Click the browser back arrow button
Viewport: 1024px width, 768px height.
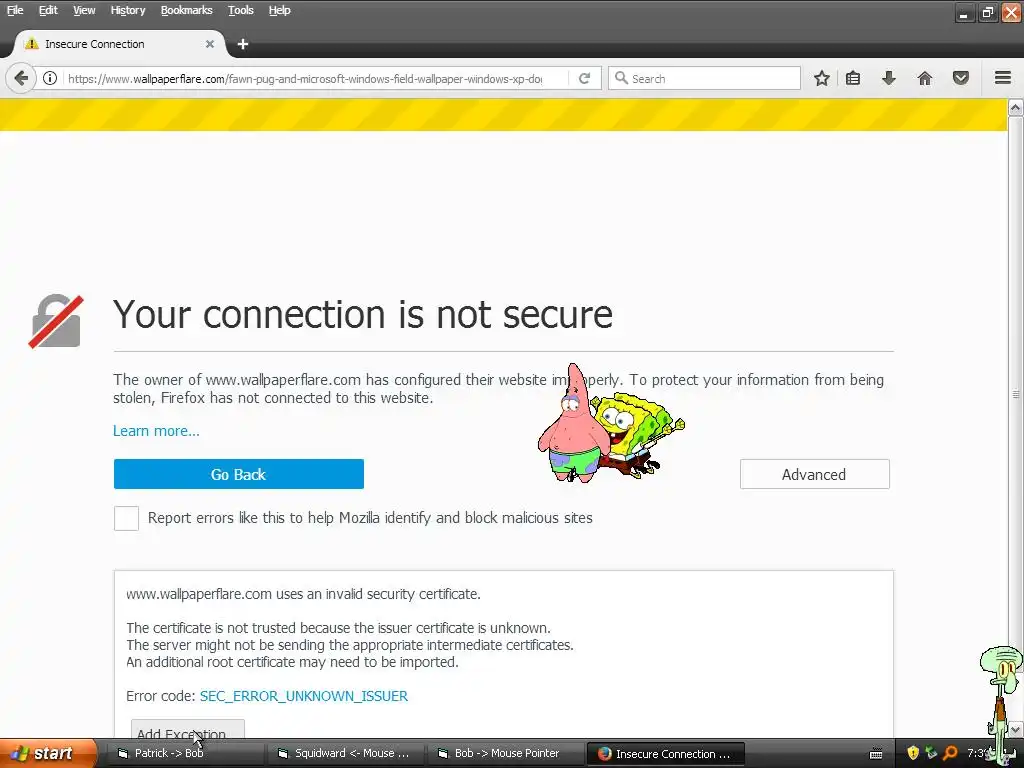coord(21,78)
